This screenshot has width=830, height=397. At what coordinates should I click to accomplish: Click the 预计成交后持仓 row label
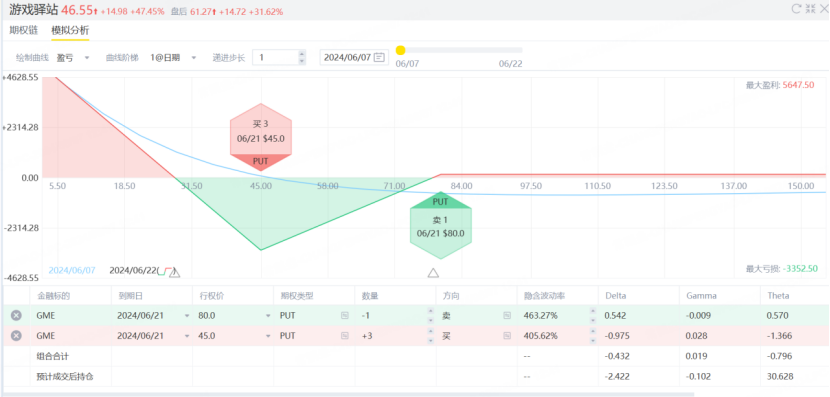(x=66, y=377)
